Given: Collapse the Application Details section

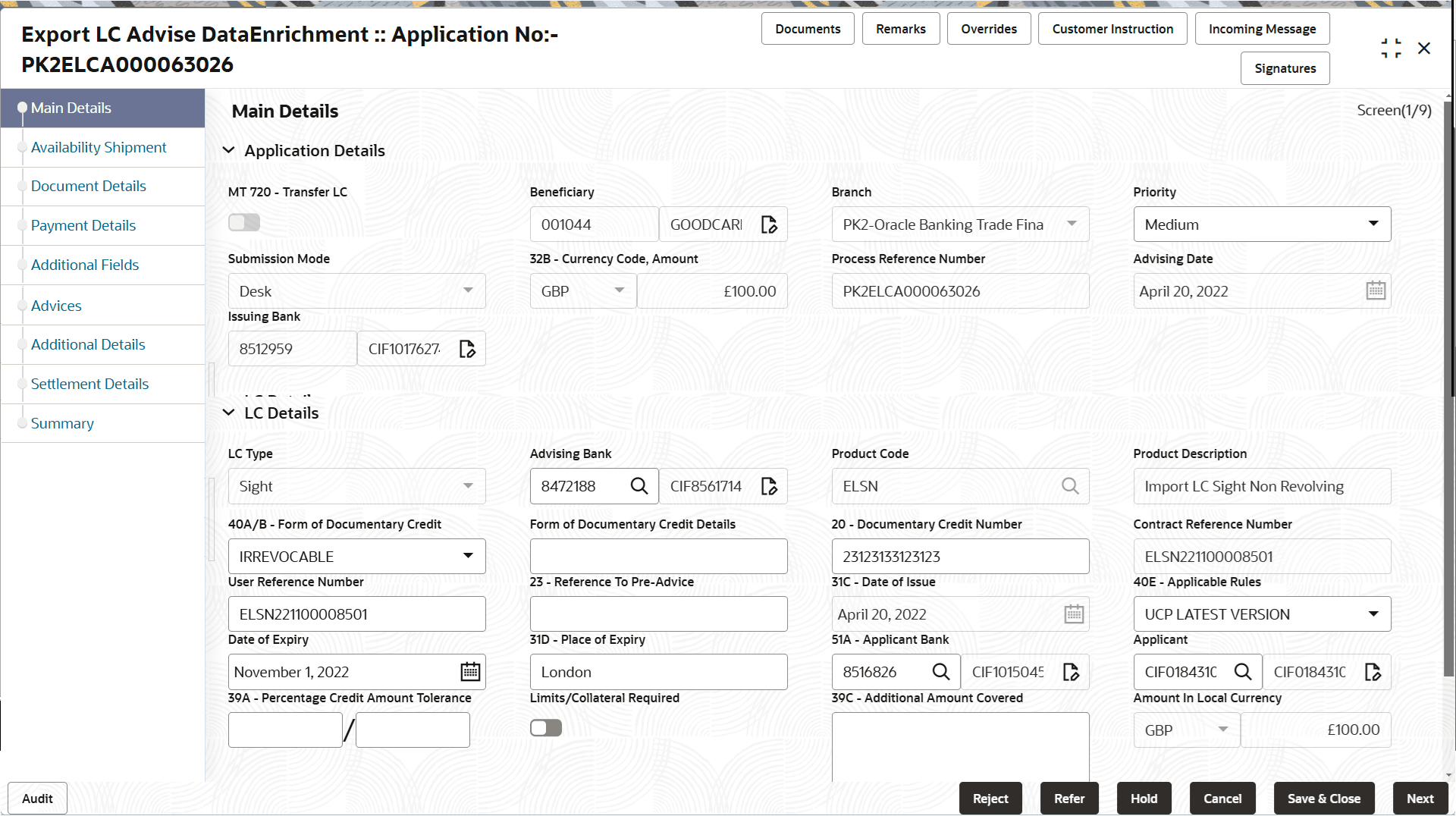Looking at the screenshot, I should [x=228, y=149].
